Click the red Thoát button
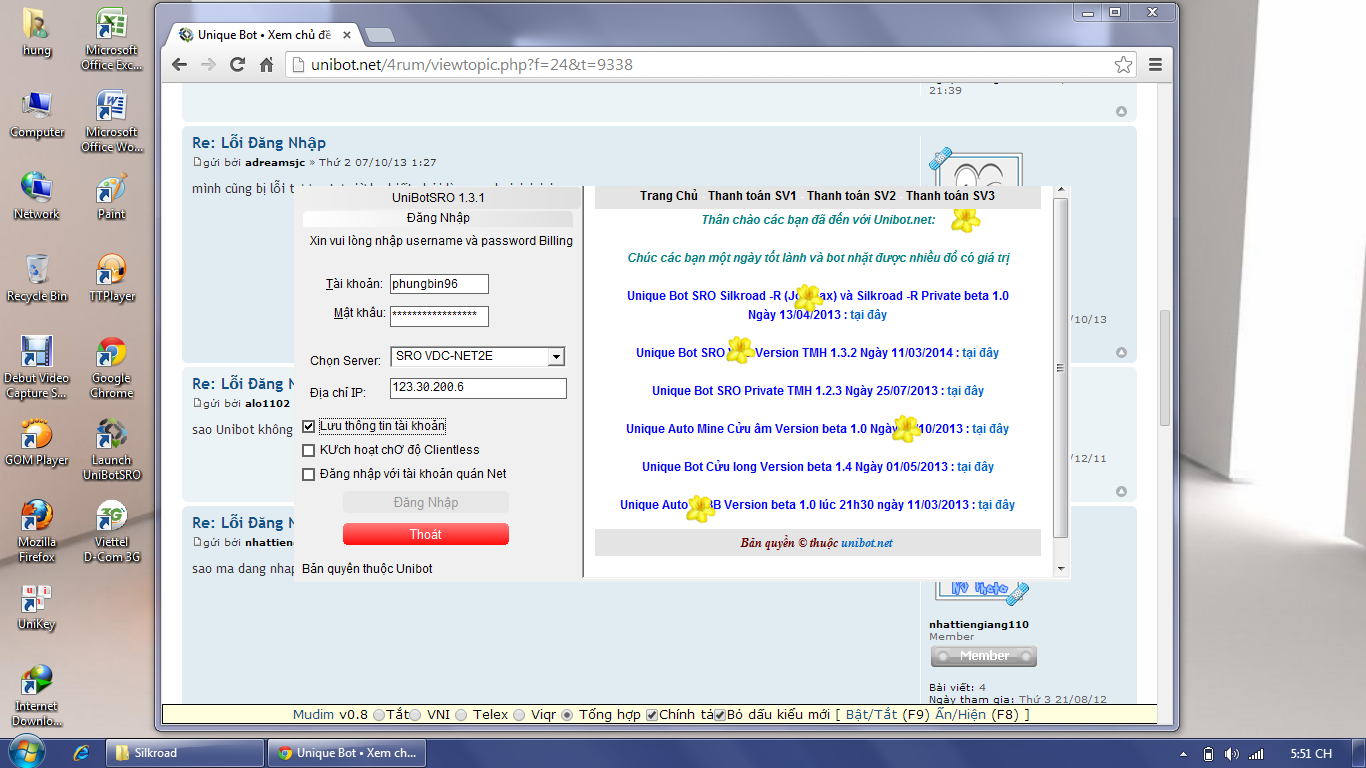 tap(426, 534)
